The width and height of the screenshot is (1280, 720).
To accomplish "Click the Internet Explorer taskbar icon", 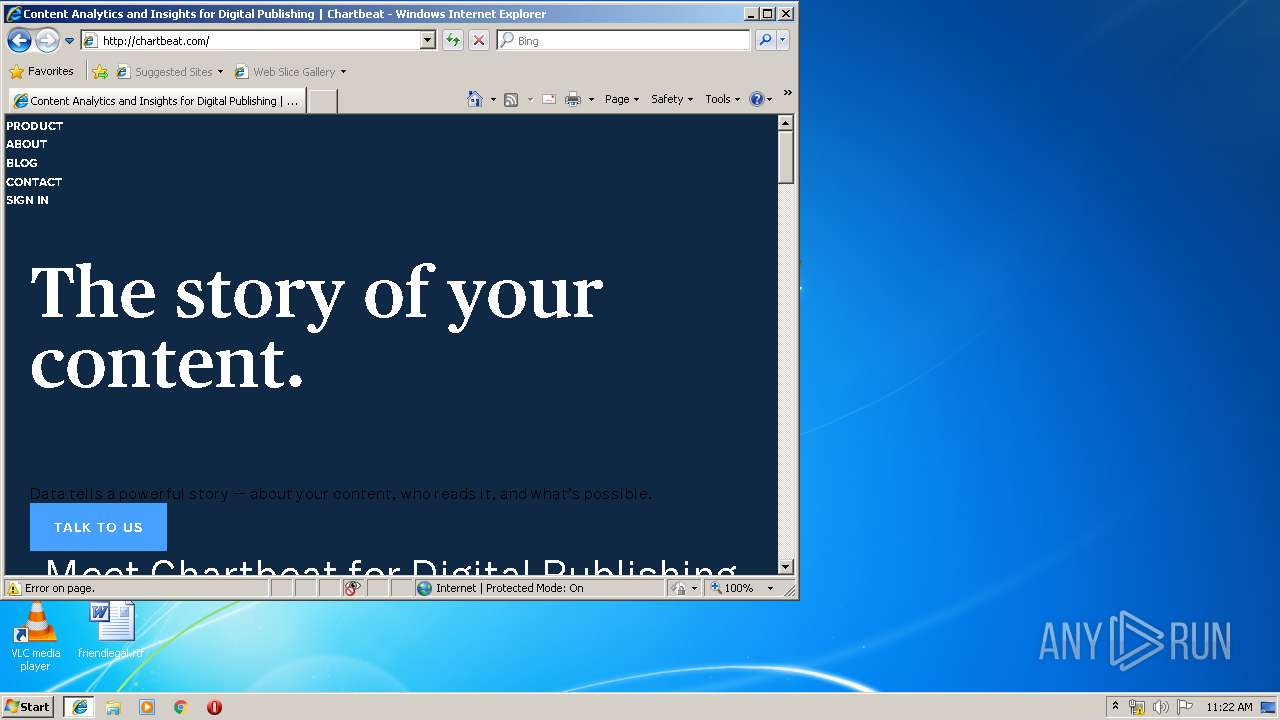I will 79,707.
